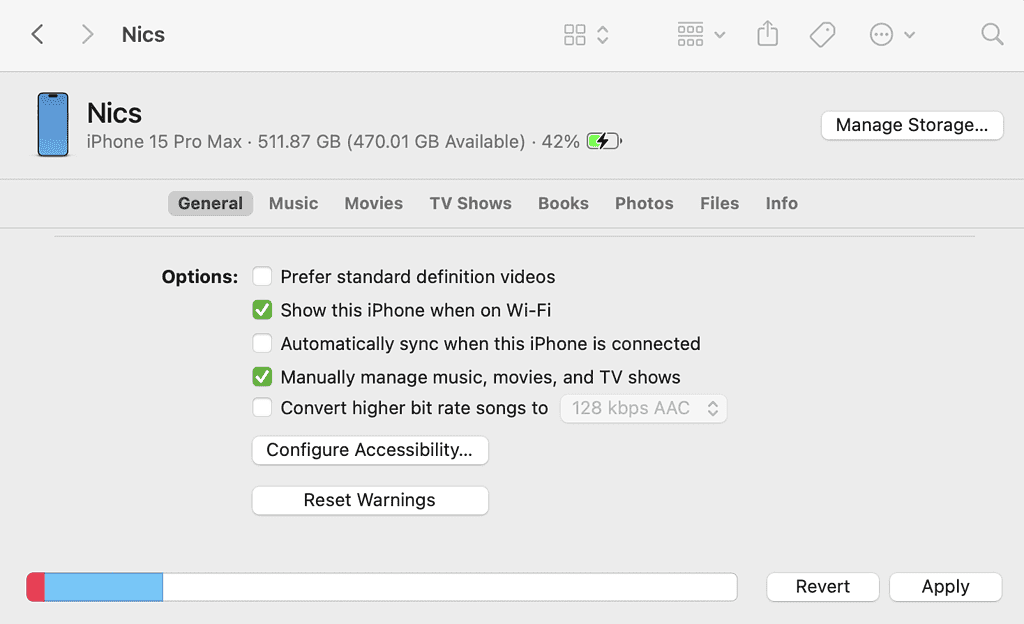Click the Manage Storage button

point(911,125)
